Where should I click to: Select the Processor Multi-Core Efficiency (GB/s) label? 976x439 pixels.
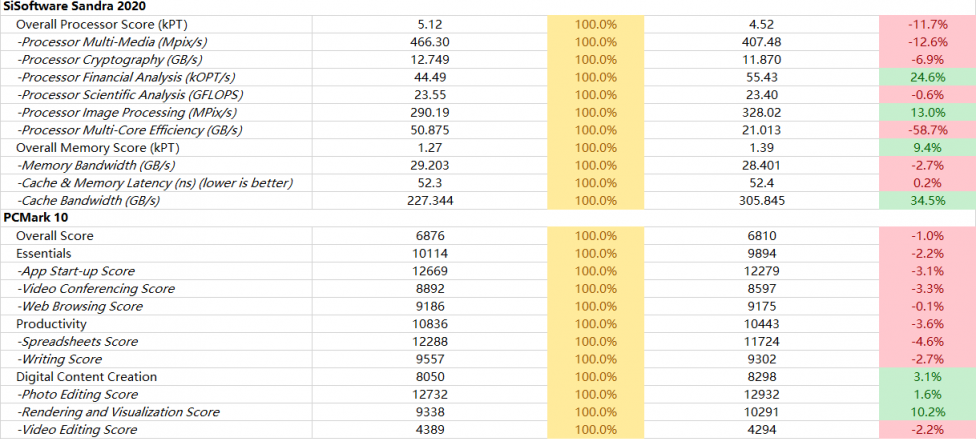click(x=129, y=130)
